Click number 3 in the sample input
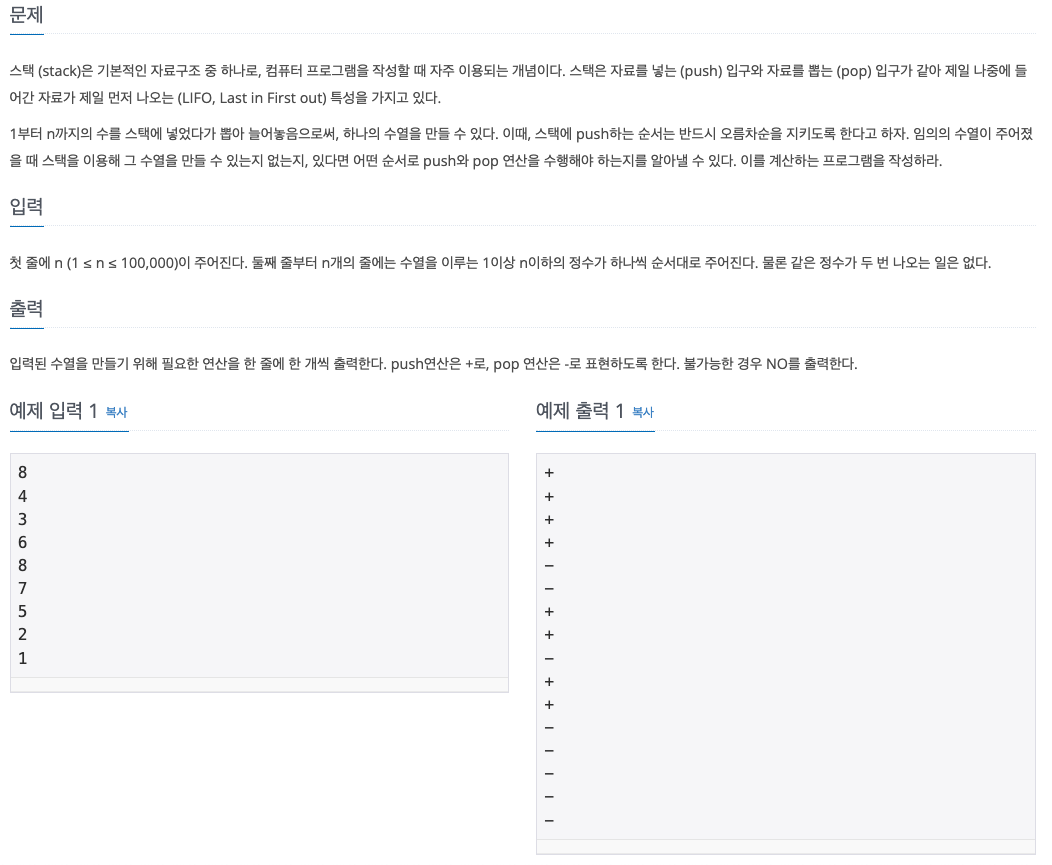The width and height of the screenshot is (1052, 865). (x=23, y=519)
